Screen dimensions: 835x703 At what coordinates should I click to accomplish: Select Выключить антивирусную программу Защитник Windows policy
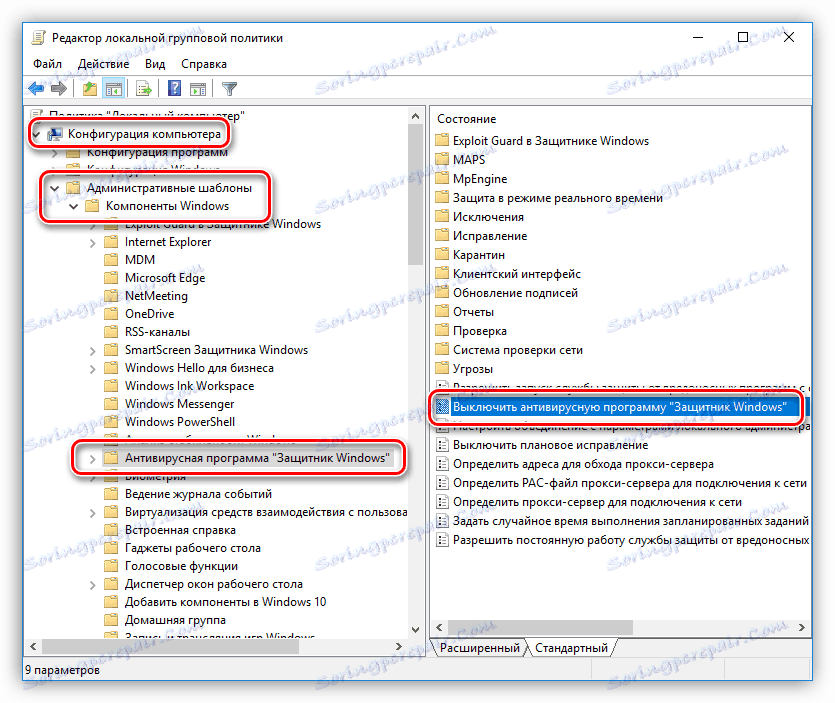(x=619, y=407)
